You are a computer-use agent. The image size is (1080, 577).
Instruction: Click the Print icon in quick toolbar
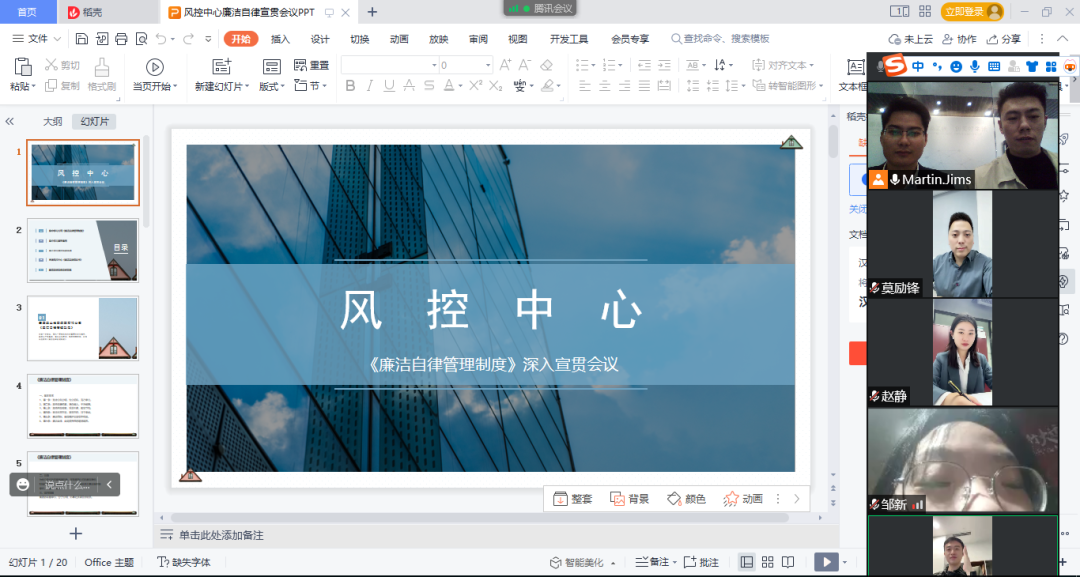pos(121,39)
